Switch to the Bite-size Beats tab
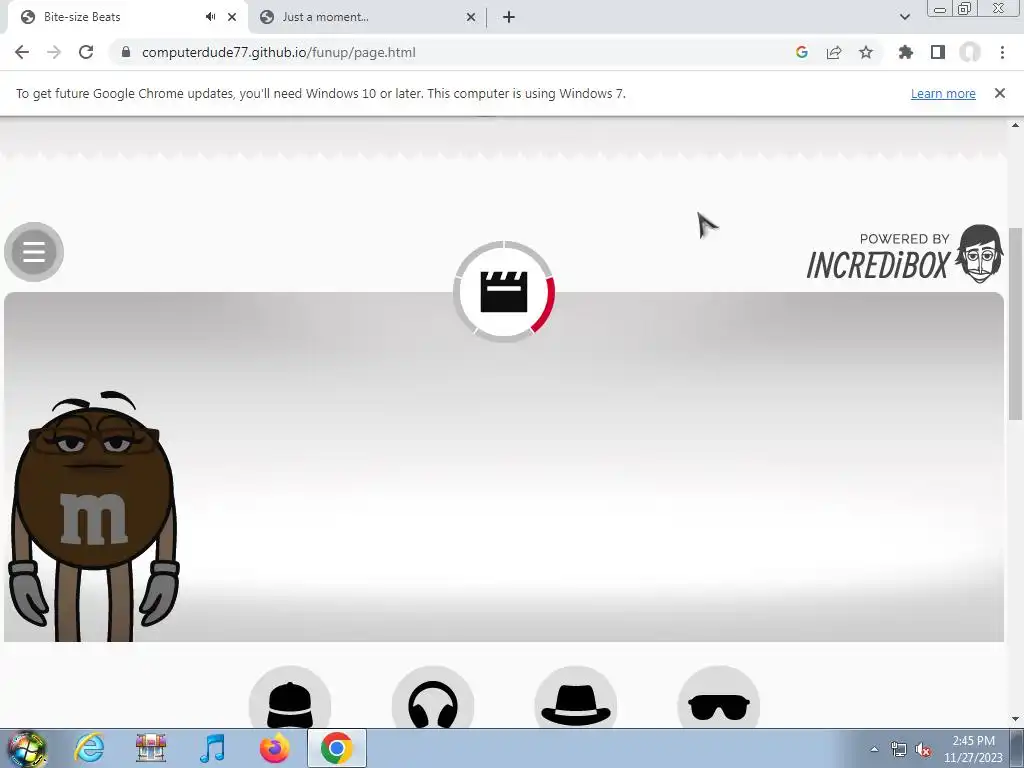 click(x=127, y=17)
